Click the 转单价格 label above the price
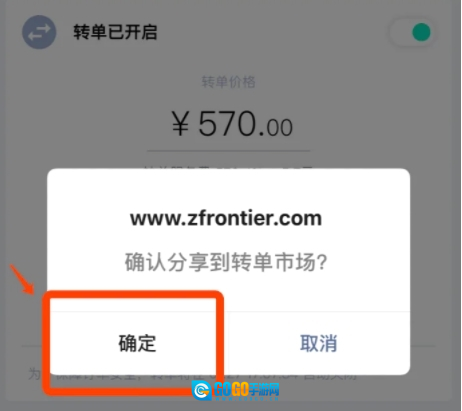 (228, 82)
